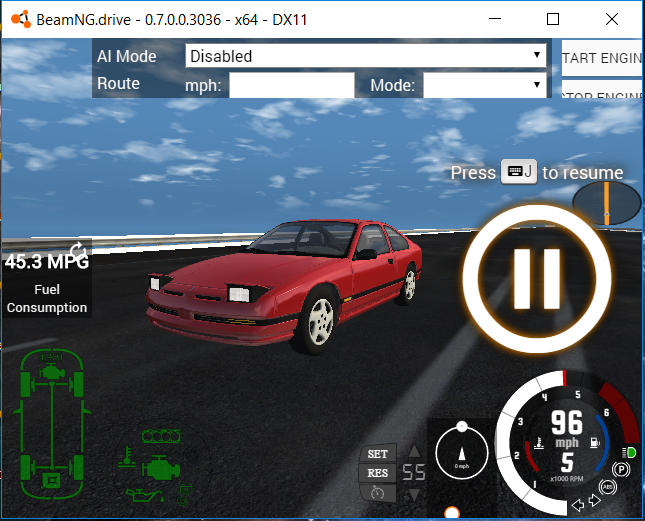The height and width of the screenshot is (521, 645).
Task: Click the BeamNG.drive logo in title bar
Action: [x=21, y=19]
